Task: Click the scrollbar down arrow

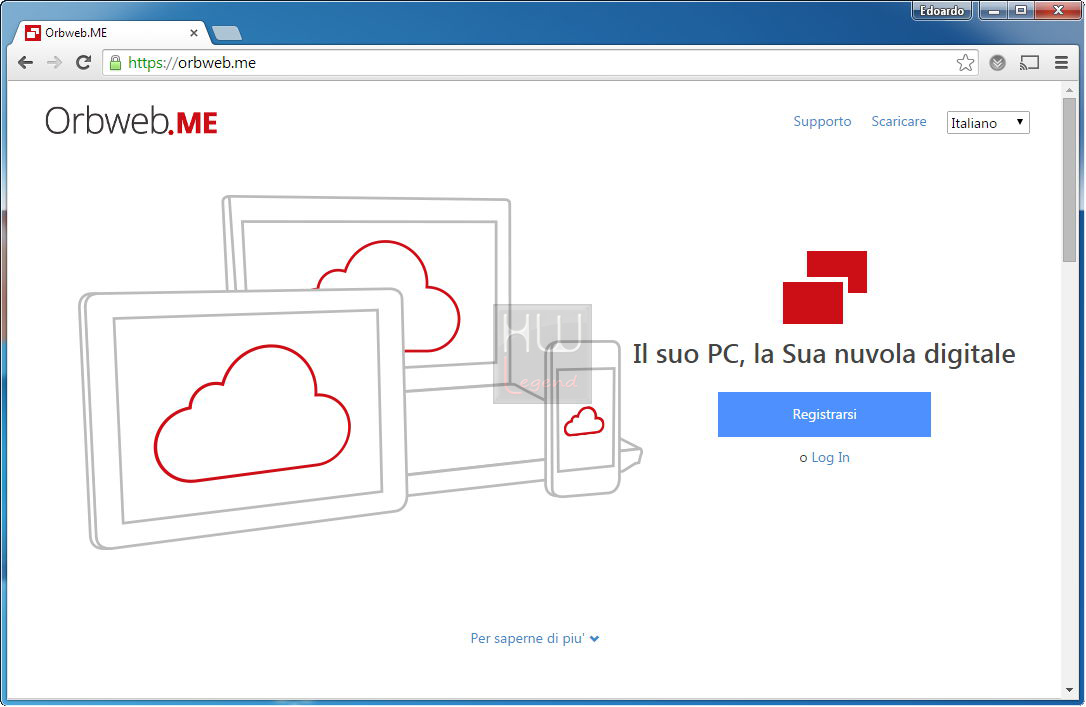Action: pos(1069,690)
